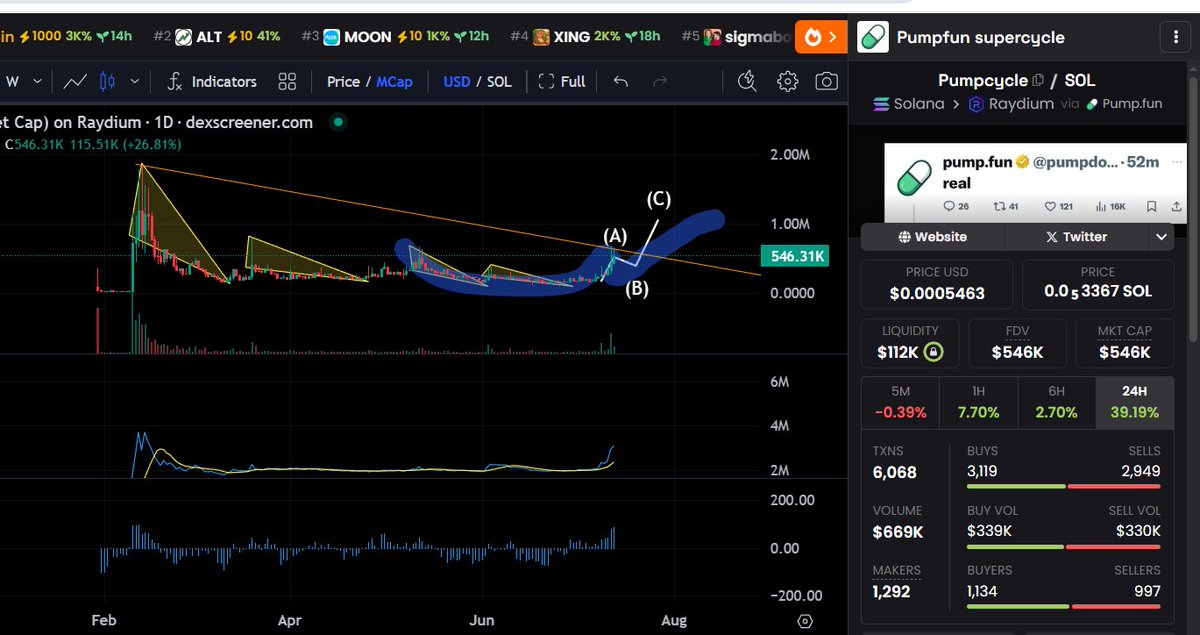Viewport: 1200px width, 635px height.
Task: Open chart settings gear
Action: click(x=788, y=81)
